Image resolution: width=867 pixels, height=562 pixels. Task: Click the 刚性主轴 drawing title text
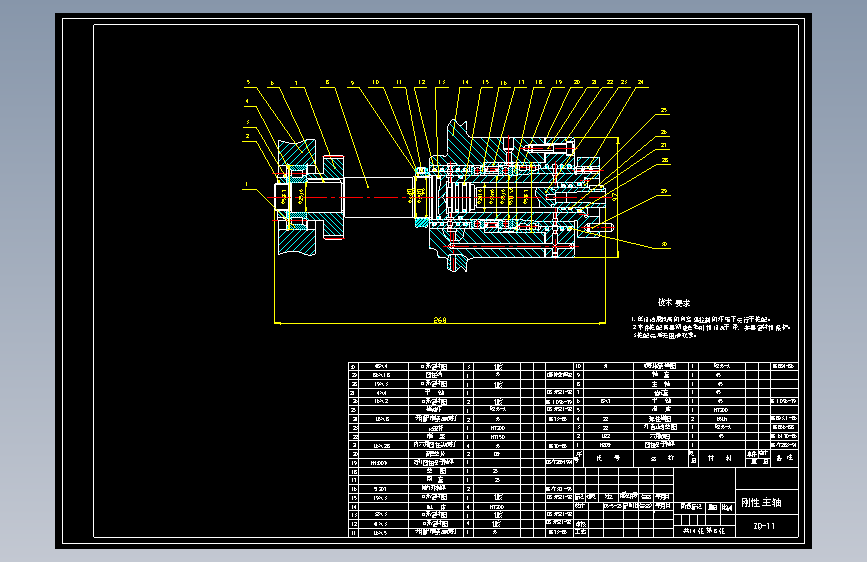[x=761, y=502]
